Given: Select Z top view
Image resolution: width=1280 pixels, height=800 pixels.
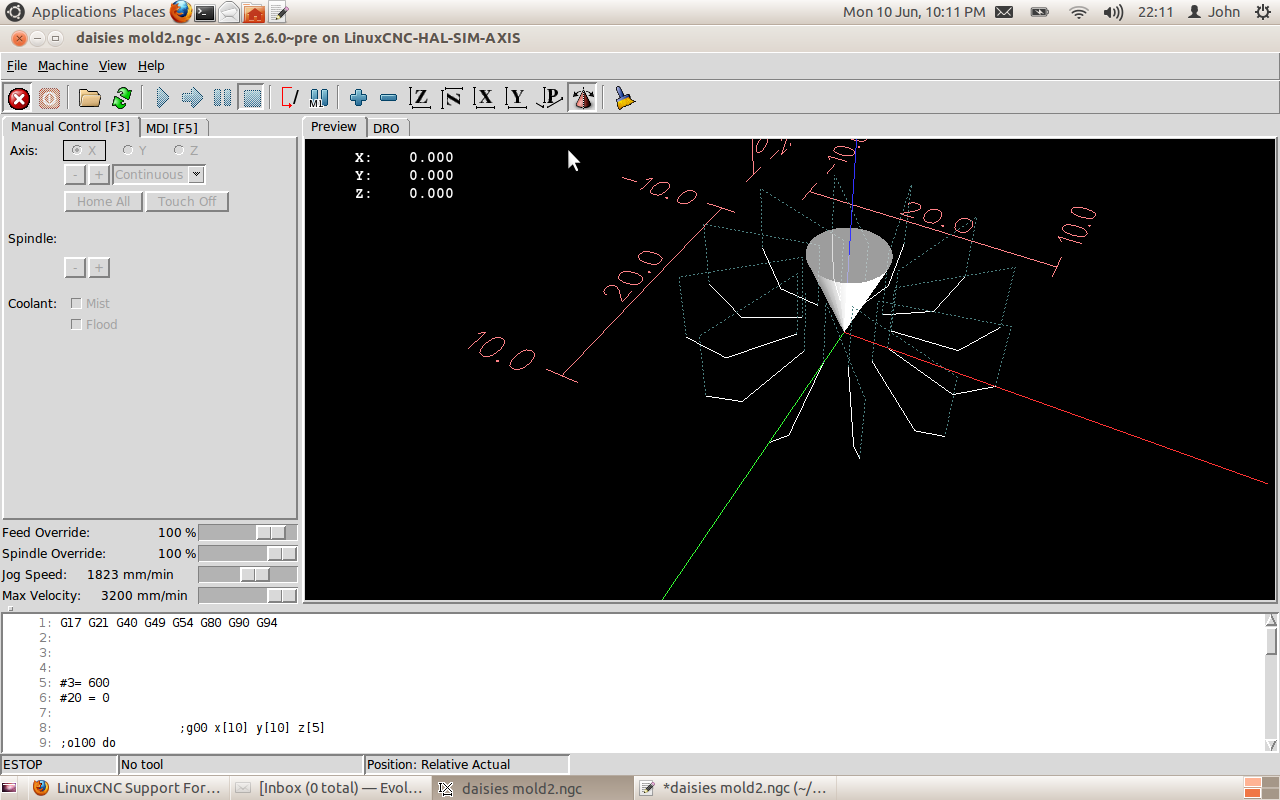Looking at the screenshot, I should [420, 98].
